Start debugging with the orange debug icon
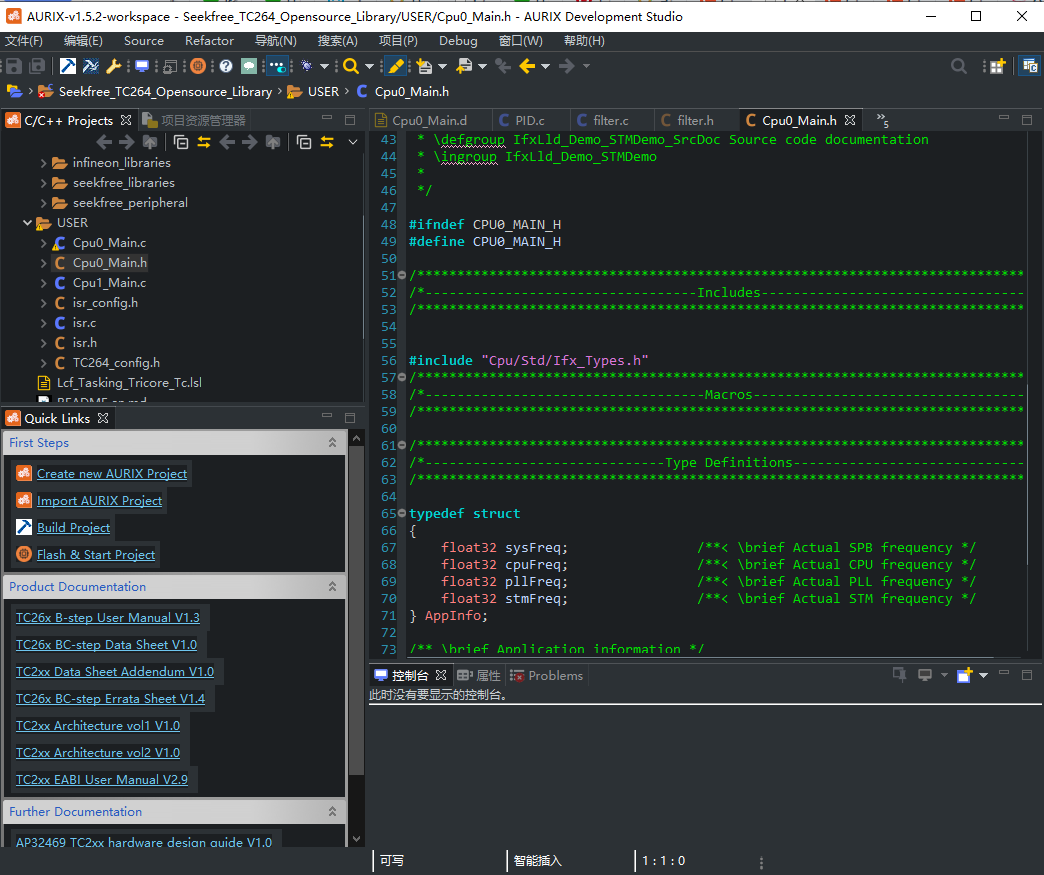The height and width of the screenshot is (875, 1044). [196, 66]
